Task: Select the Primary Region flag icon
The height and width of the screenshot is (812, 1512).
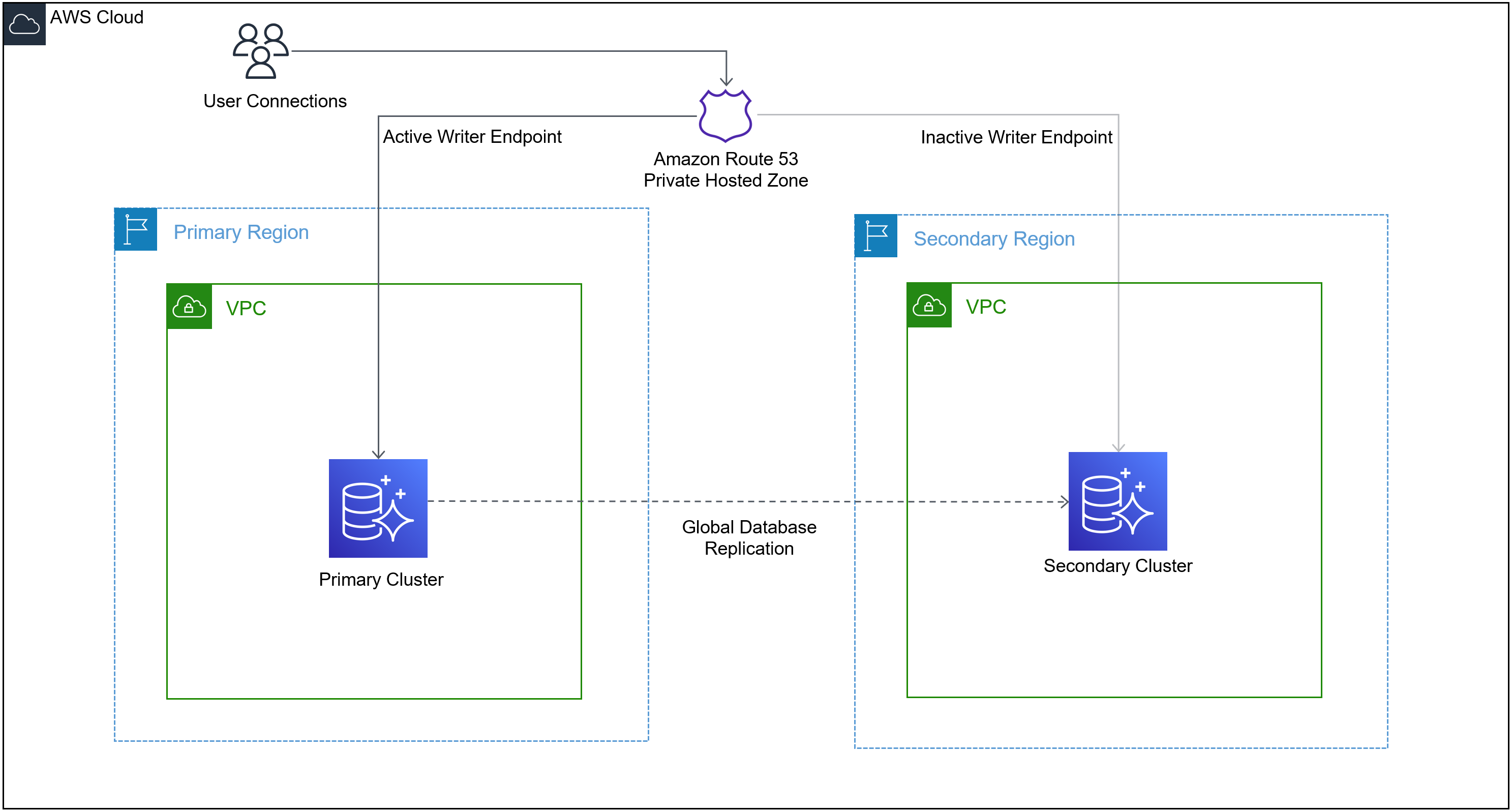Action: point(136,230)
